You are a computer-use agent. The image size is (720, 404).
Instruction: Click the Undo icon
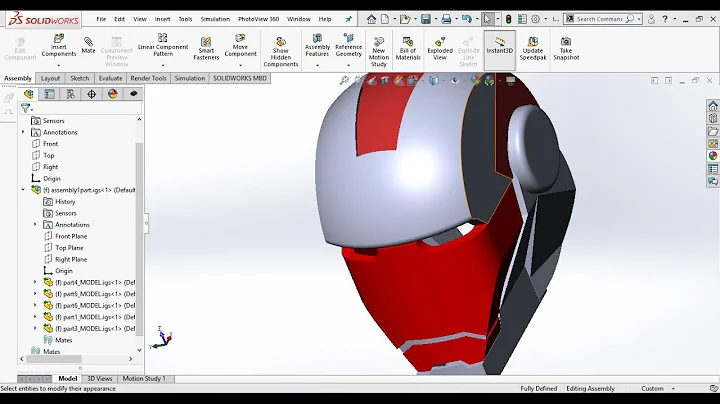467,19
